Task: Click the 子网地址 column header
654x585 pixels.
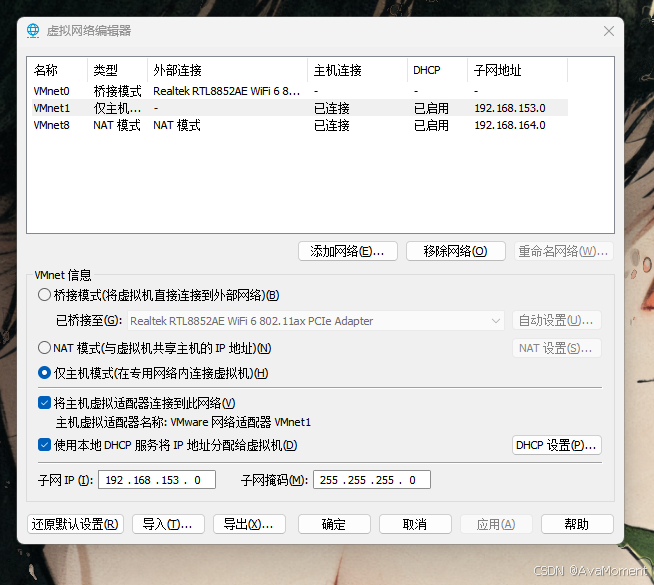Action: pyautogui.click(x=518, y=70)
